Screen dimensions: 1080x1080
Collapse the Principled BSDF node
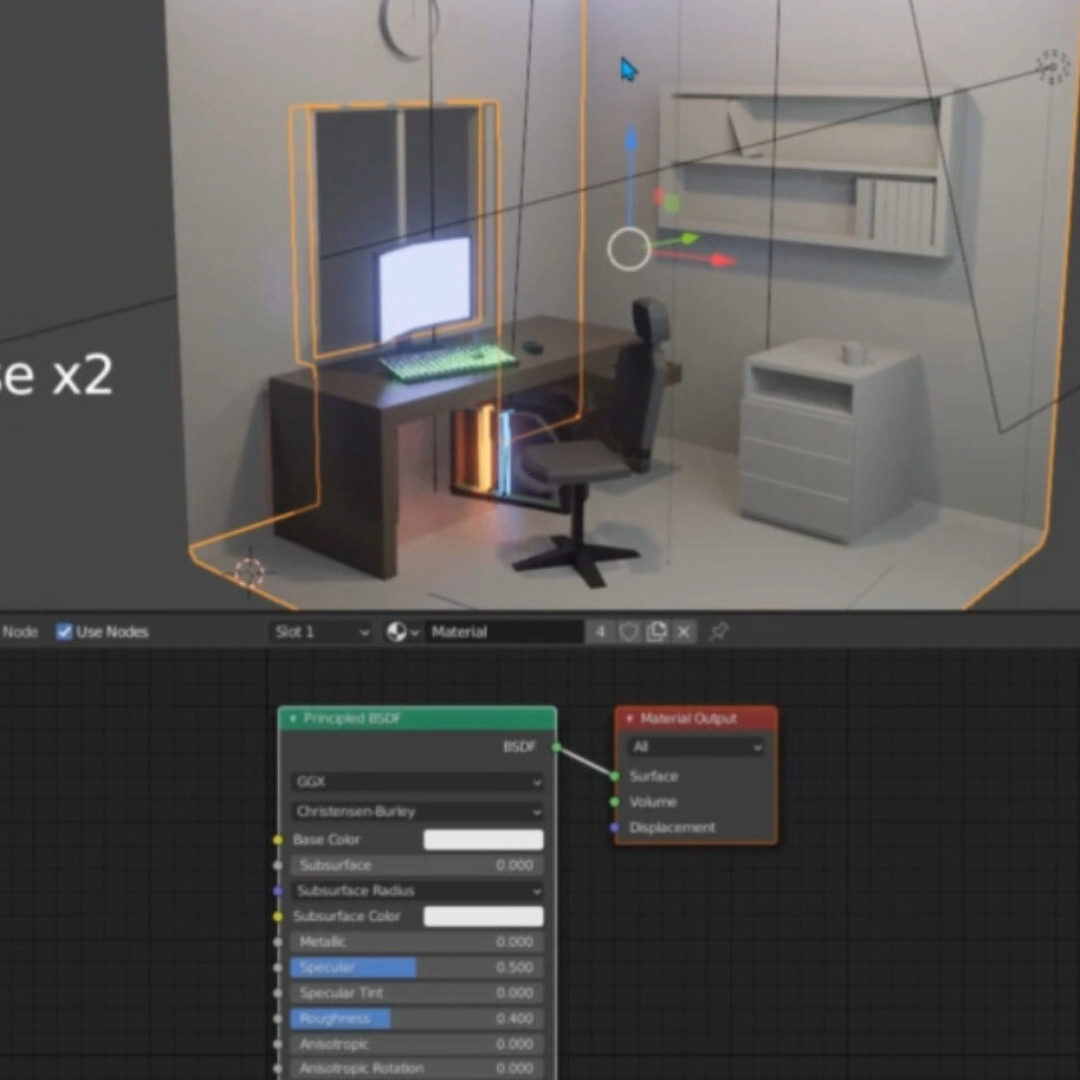click(293, 719)
